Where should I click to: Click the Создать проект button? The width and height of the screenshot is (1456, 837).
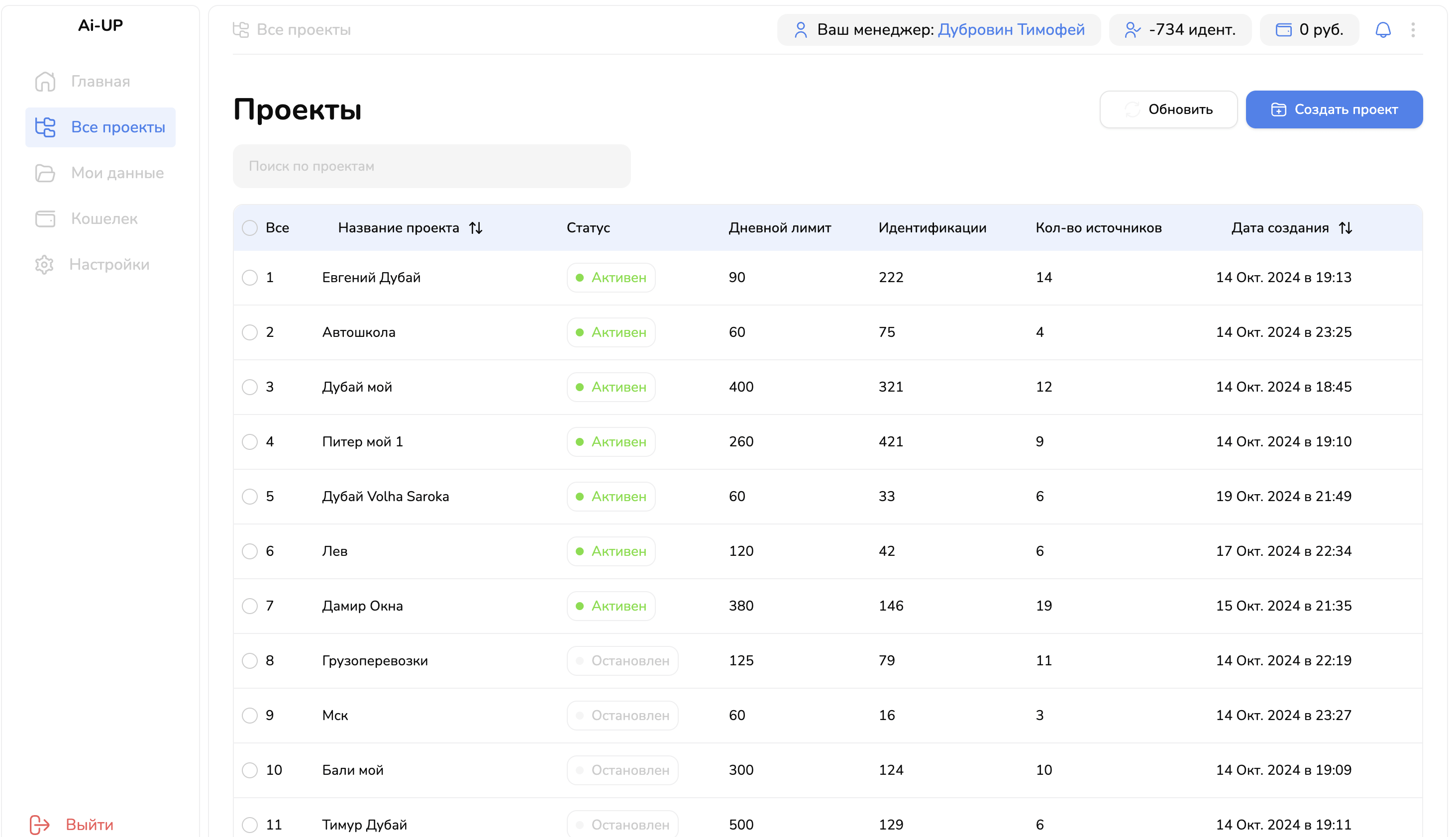click(x=1334, y=109)
